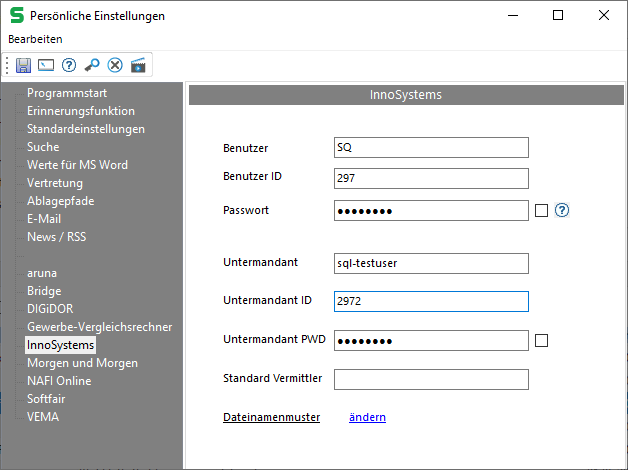Click the circled X toolbar icon

(x=115, y=65)
